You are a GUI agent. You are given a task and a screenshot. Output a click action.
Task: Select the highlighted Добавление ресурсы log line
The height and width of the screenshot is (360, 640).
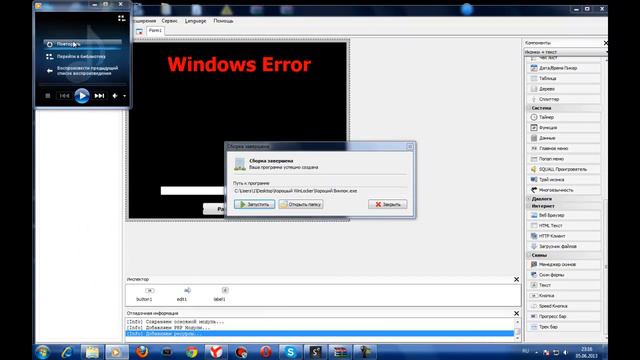pyautogui.click(x=320, y=333)
